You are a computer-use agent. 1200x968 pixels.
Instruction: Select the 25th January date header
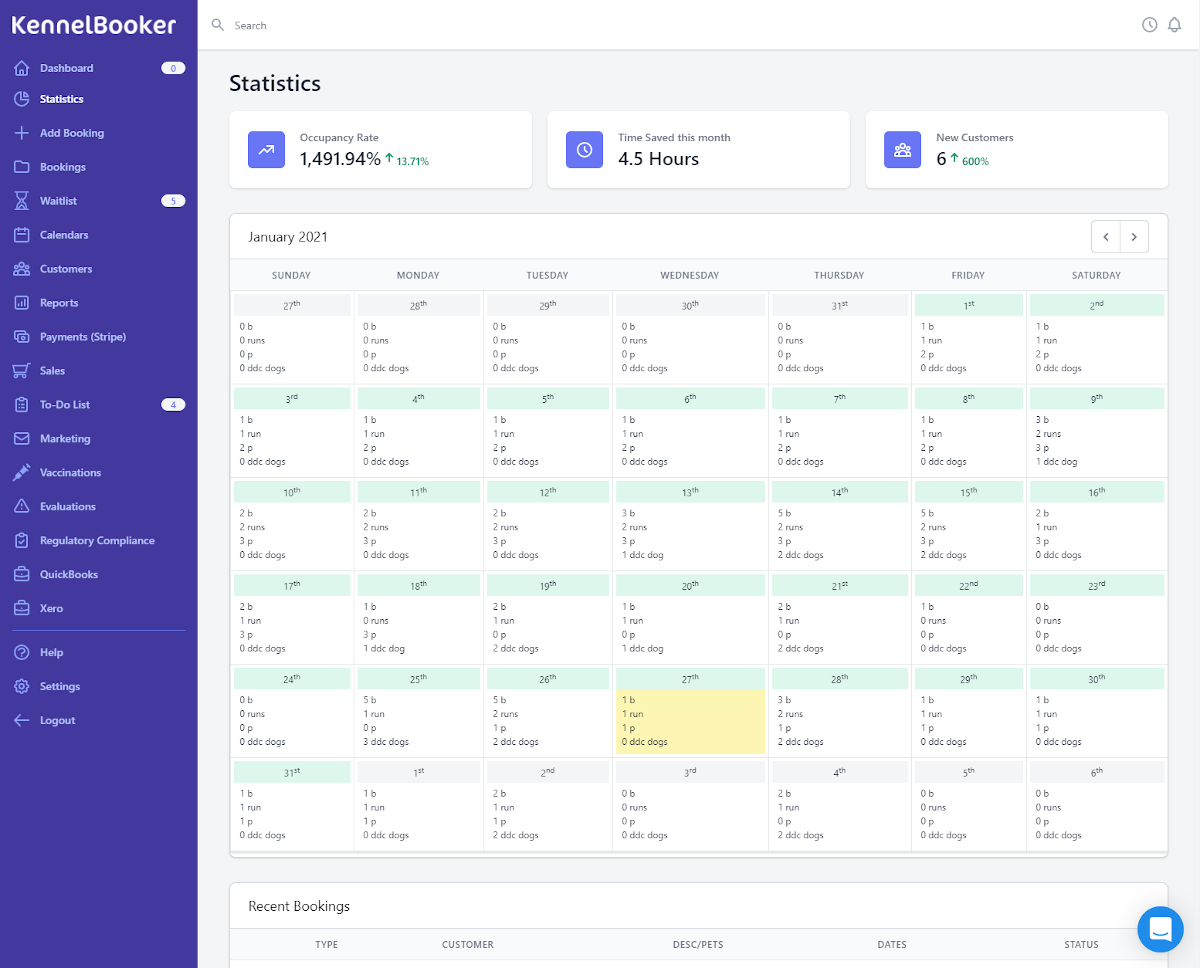point(419,678)
